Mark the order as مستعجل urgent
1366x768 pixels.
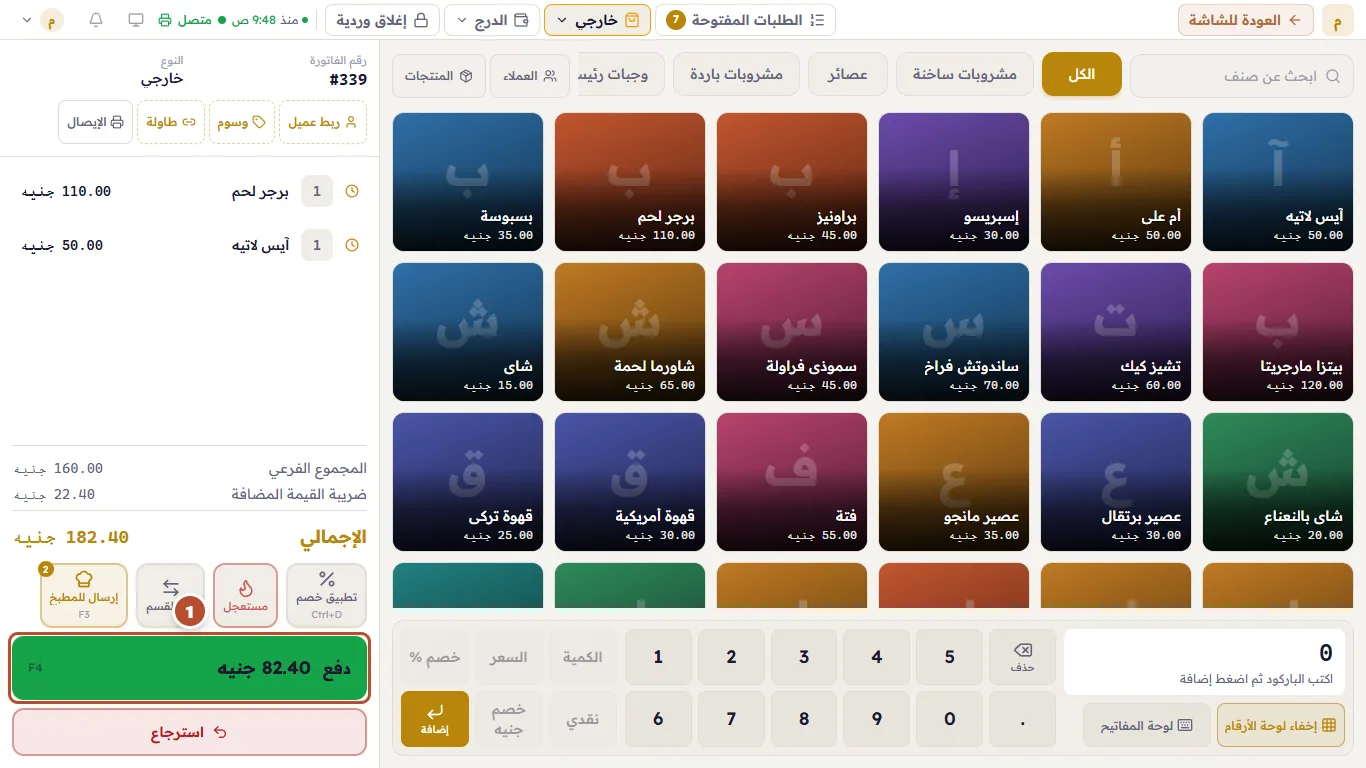(x=246, y=596)
